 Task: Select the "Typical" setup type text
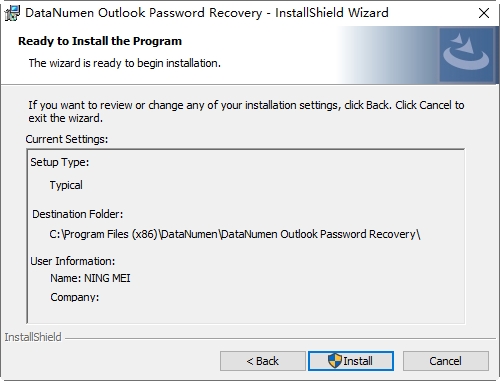(66, 185)
